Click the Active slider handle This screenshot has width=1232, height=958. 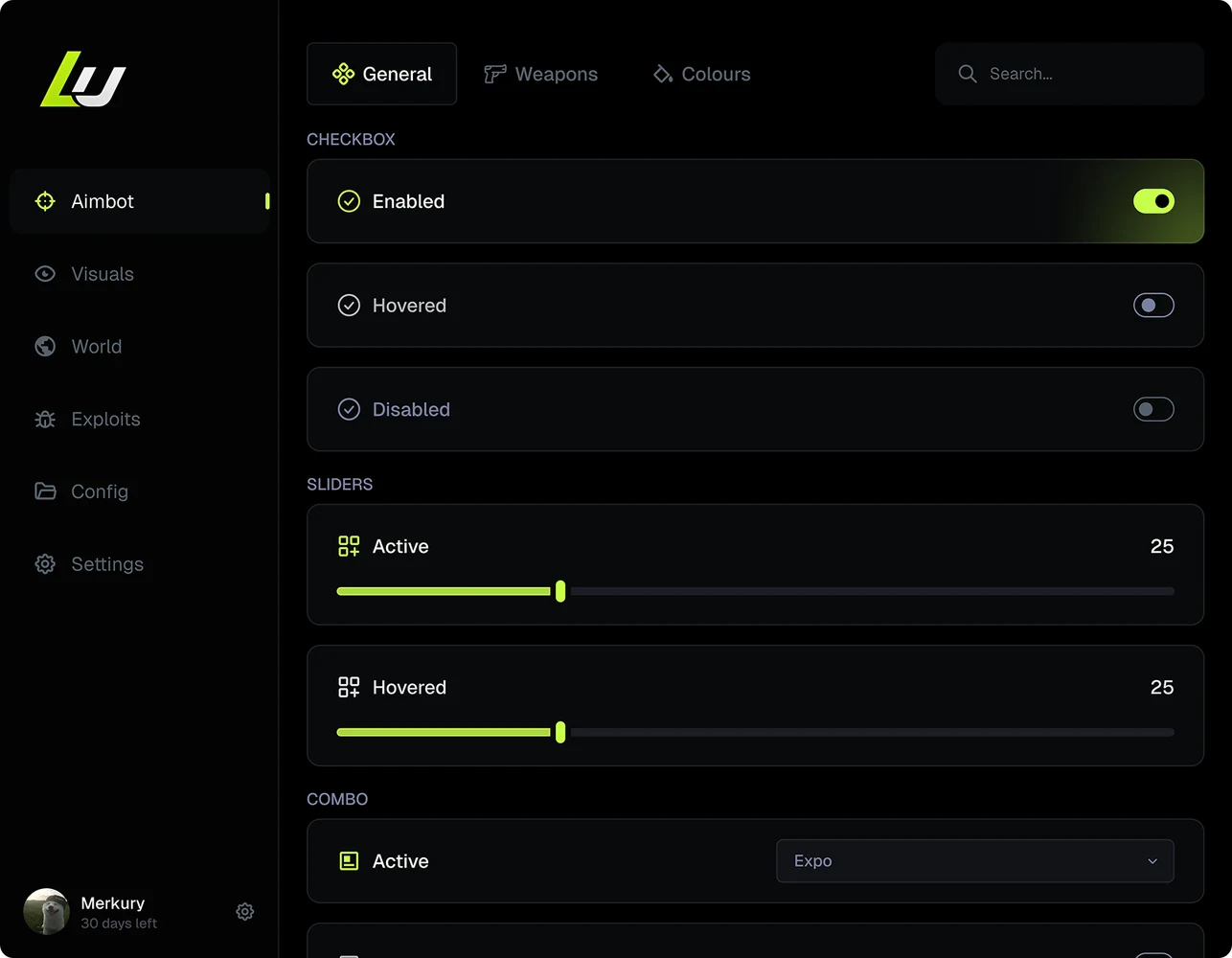click(560, 591)
